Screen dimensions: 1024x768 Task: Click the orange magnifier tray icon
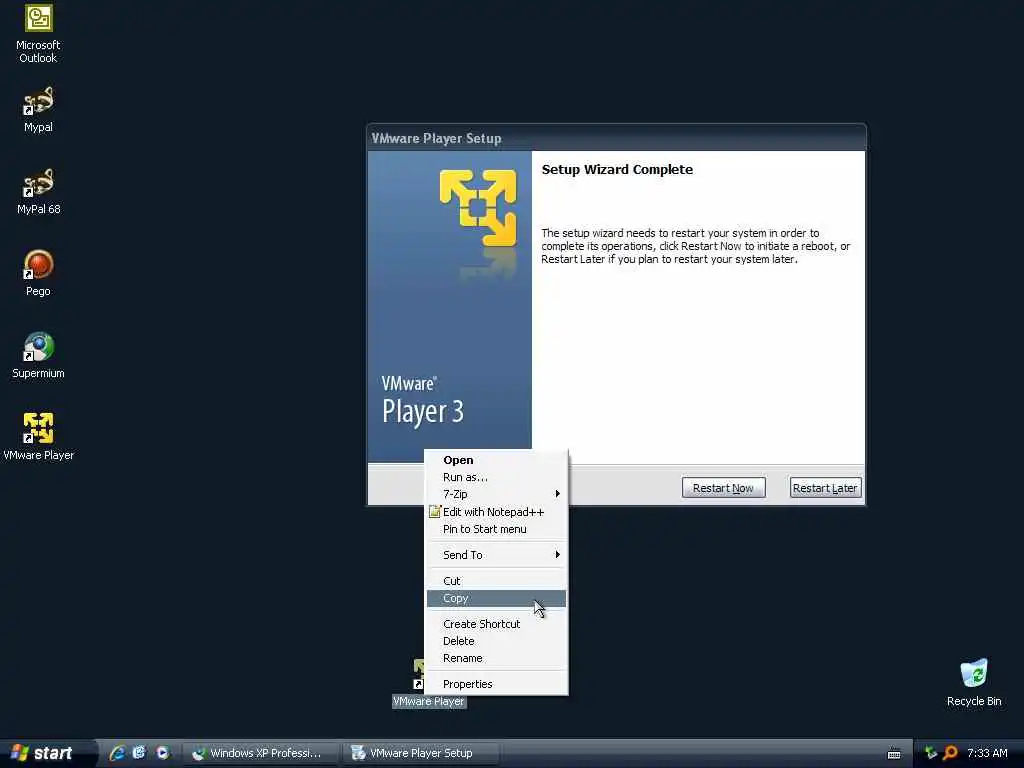[x=951, y=753]
